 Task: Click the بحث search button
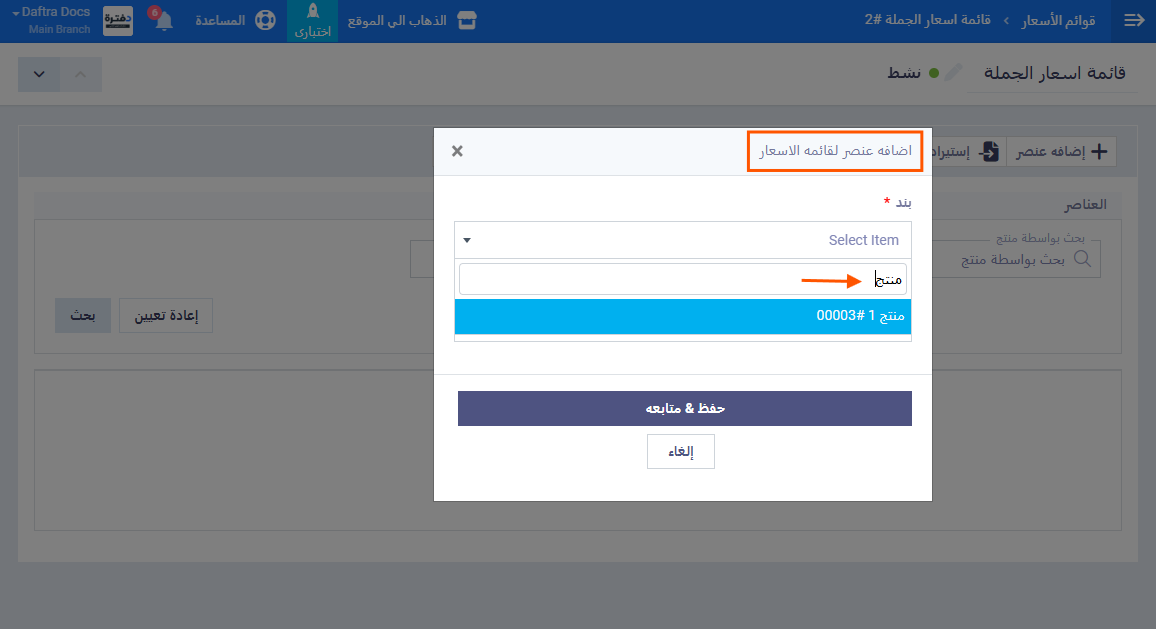(82, 316)
